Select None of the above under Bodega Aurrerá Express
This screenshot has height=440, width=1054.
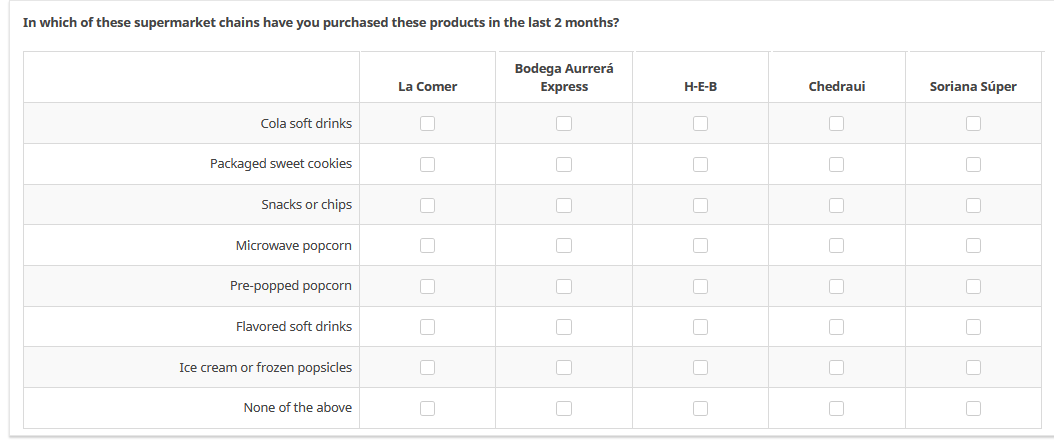(564, 408)
